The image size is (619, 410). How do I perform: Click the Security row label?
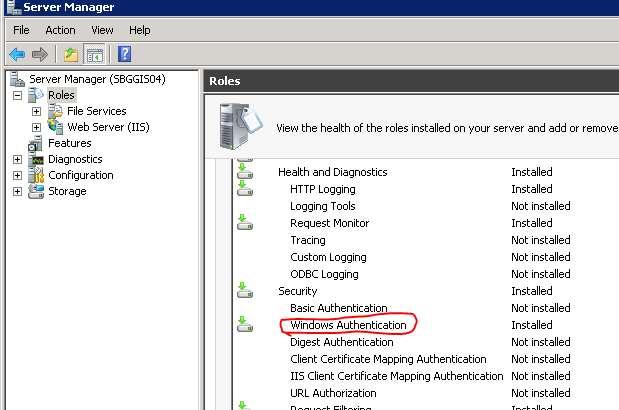point(298,291)
